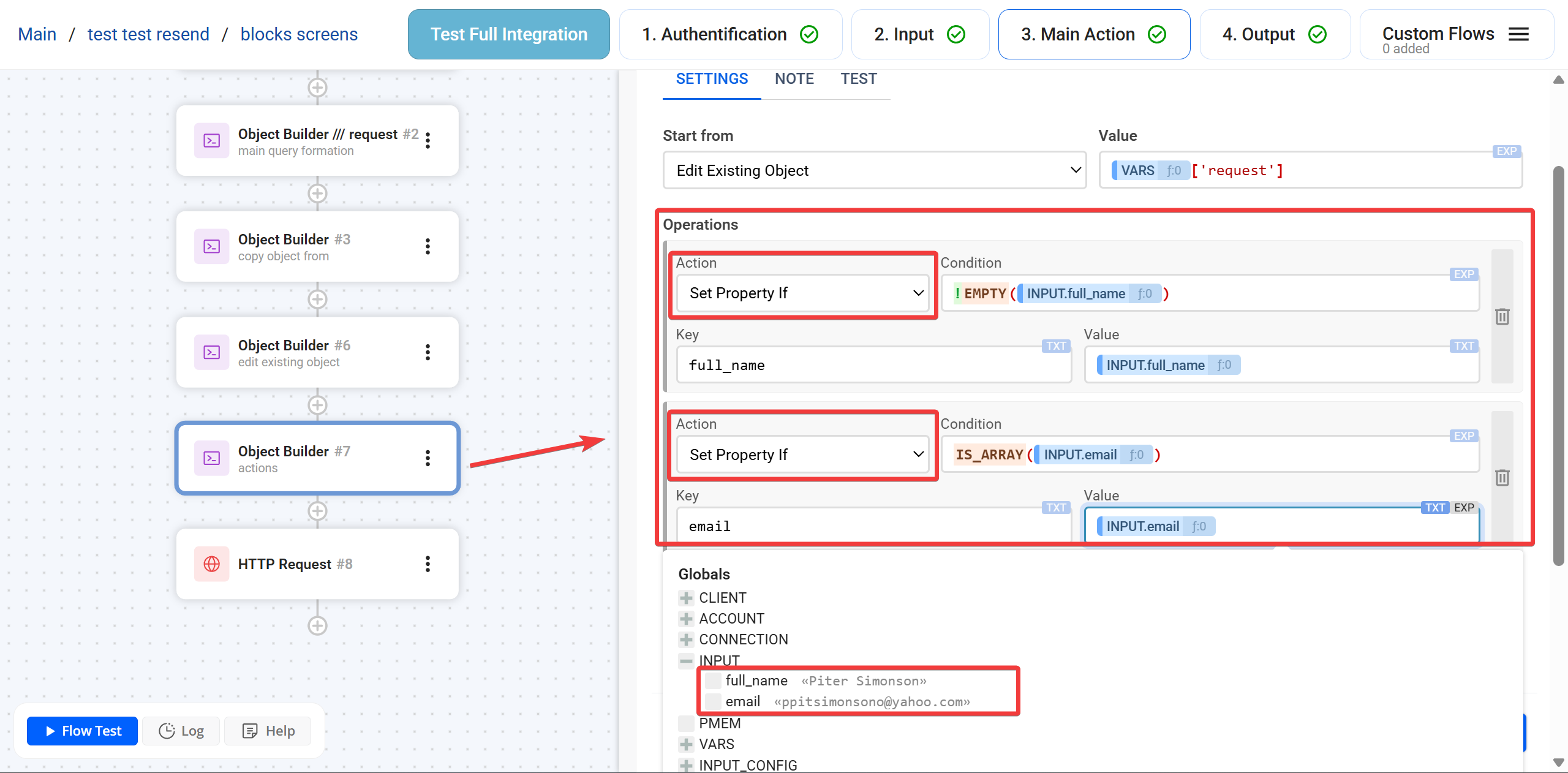The height and width of the screenshot is (773, 1568).
Task: Expand the VARS globals tree node
Action: click(686, 744)
